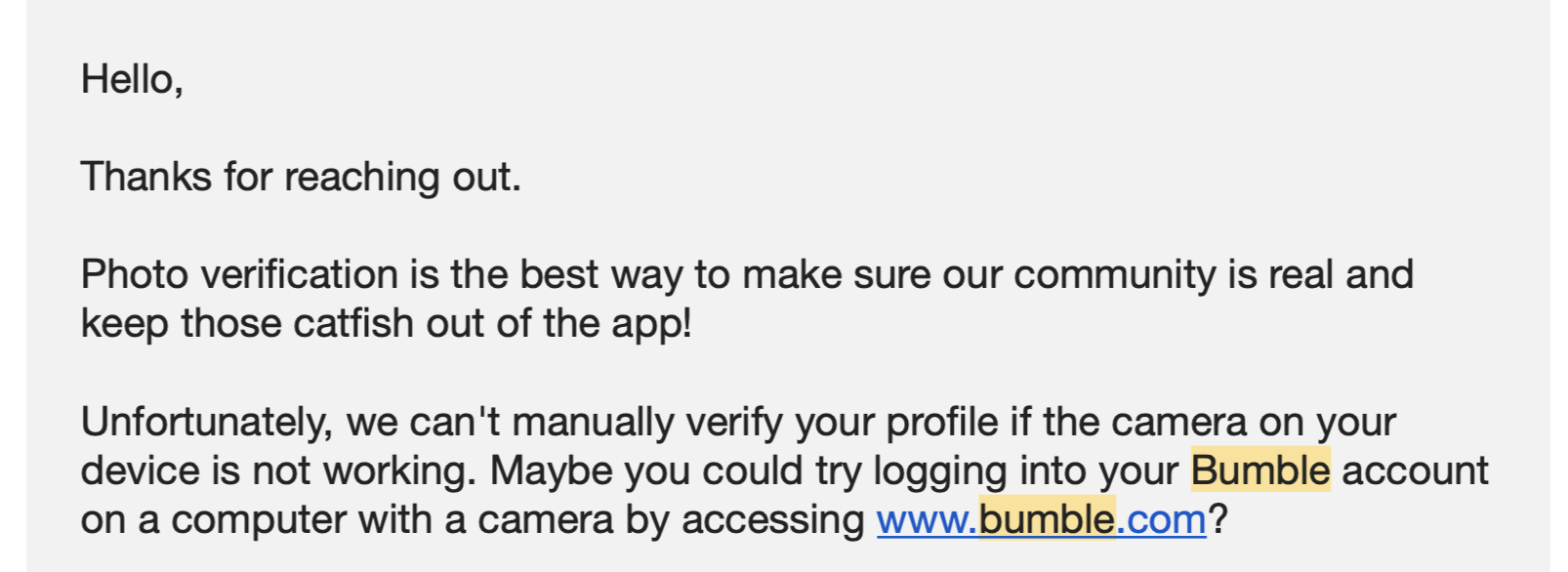
Task: Click the word accessing before the link
Action: tap(773, 519)
